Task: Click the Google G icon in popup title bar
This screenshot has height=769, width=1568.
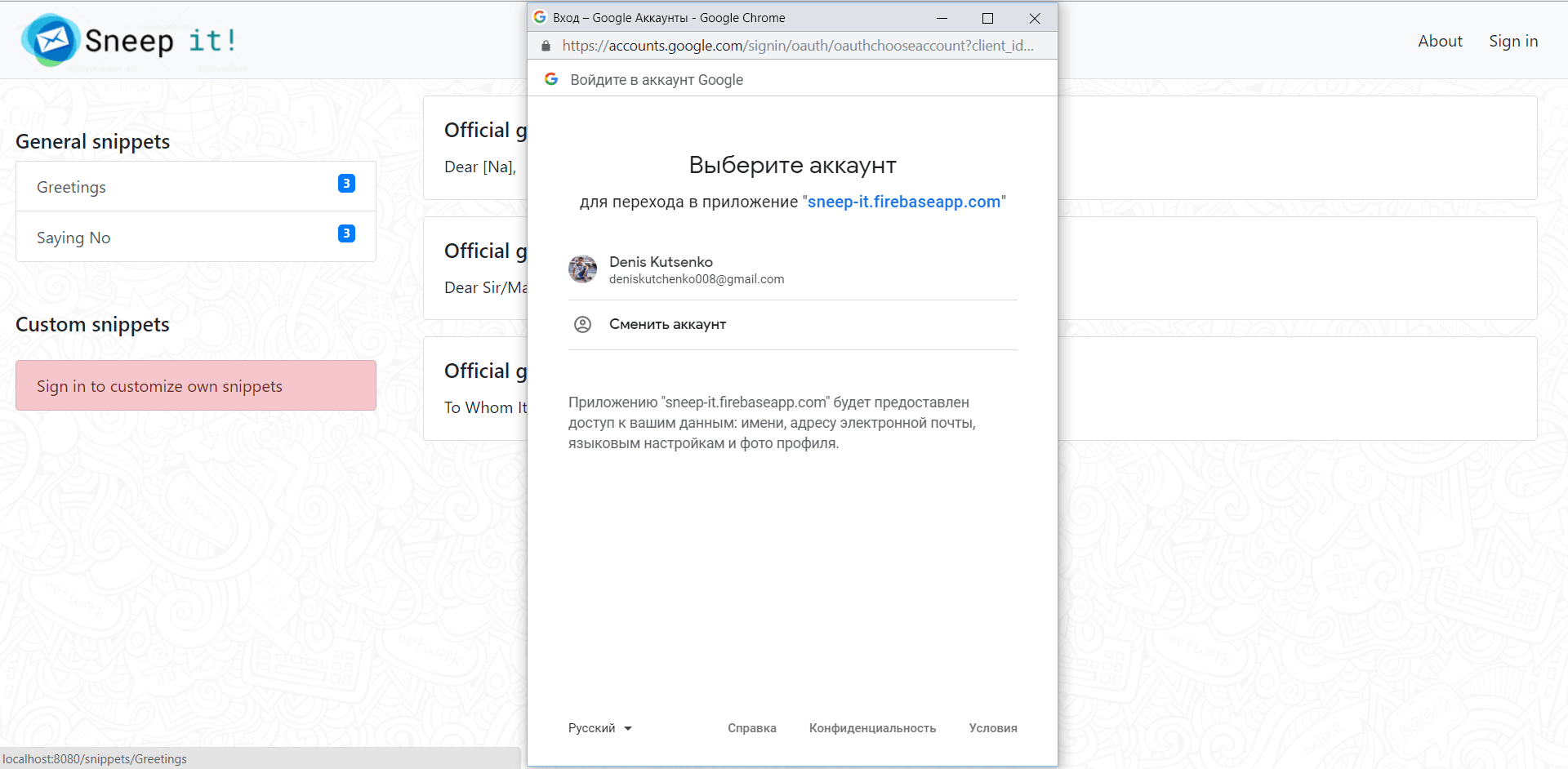Action: [540, 17]
